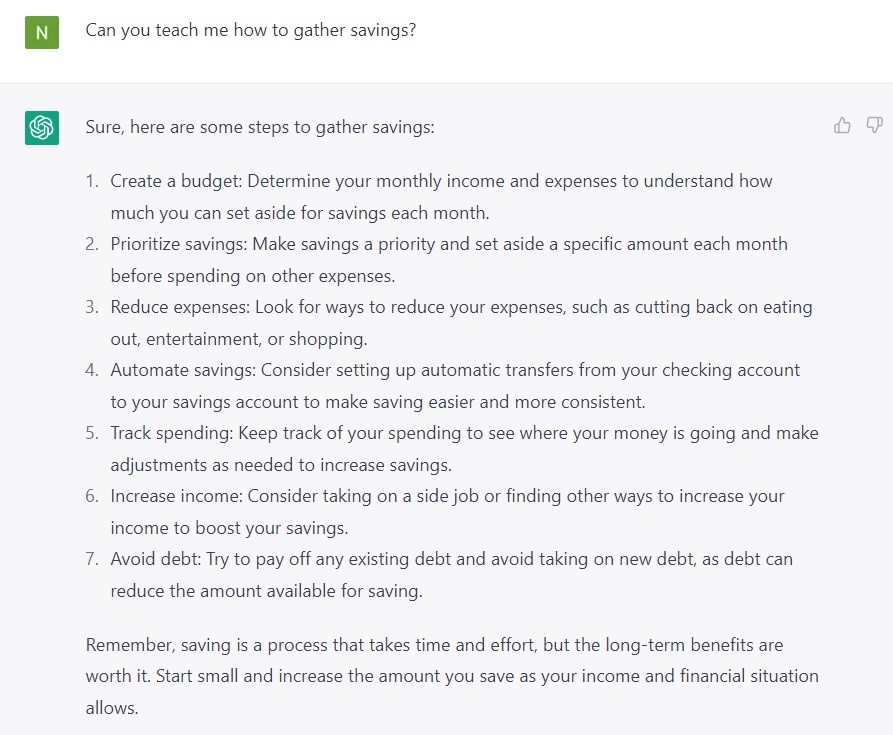Click the thumbs up icon on the response
This screenshot has height=735, width=893.
(842, 125)
